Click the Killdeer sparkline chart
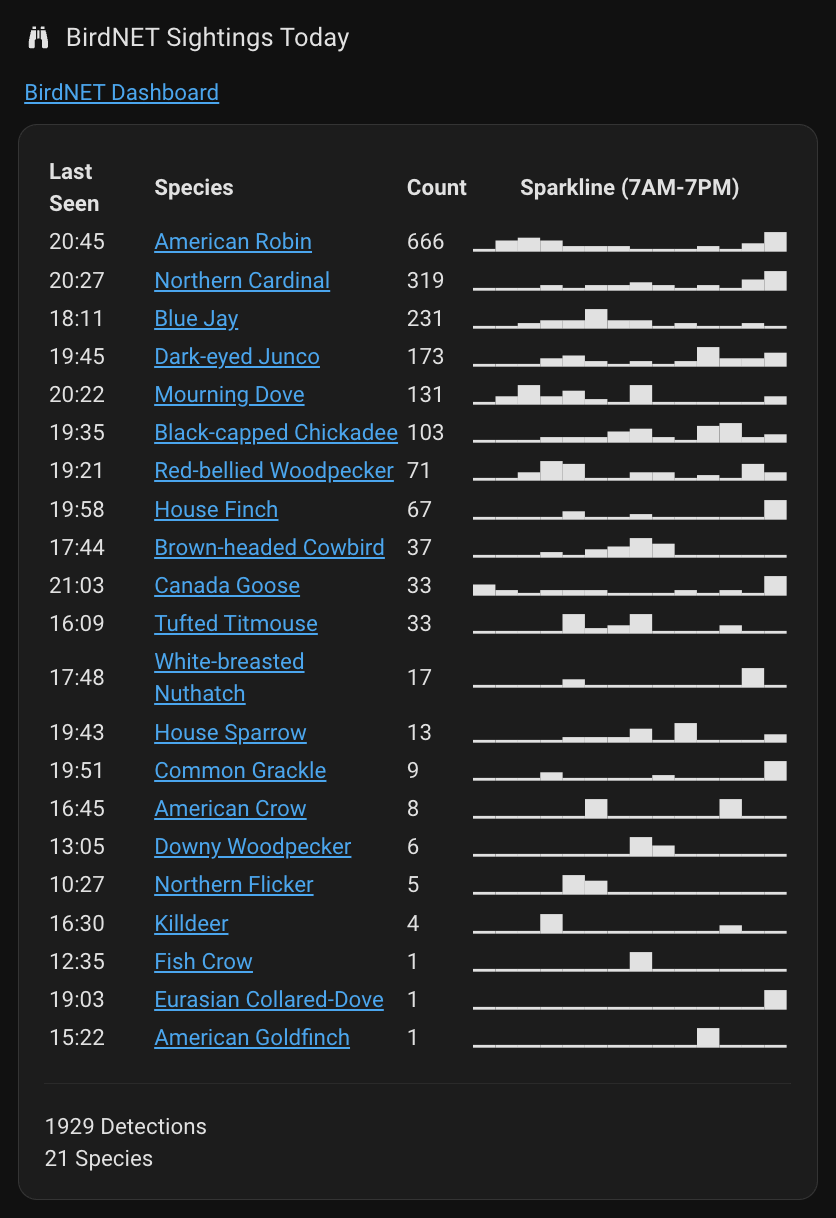Screen dimensions: 836x1218 pyautogui.click(x=630, y=924)
